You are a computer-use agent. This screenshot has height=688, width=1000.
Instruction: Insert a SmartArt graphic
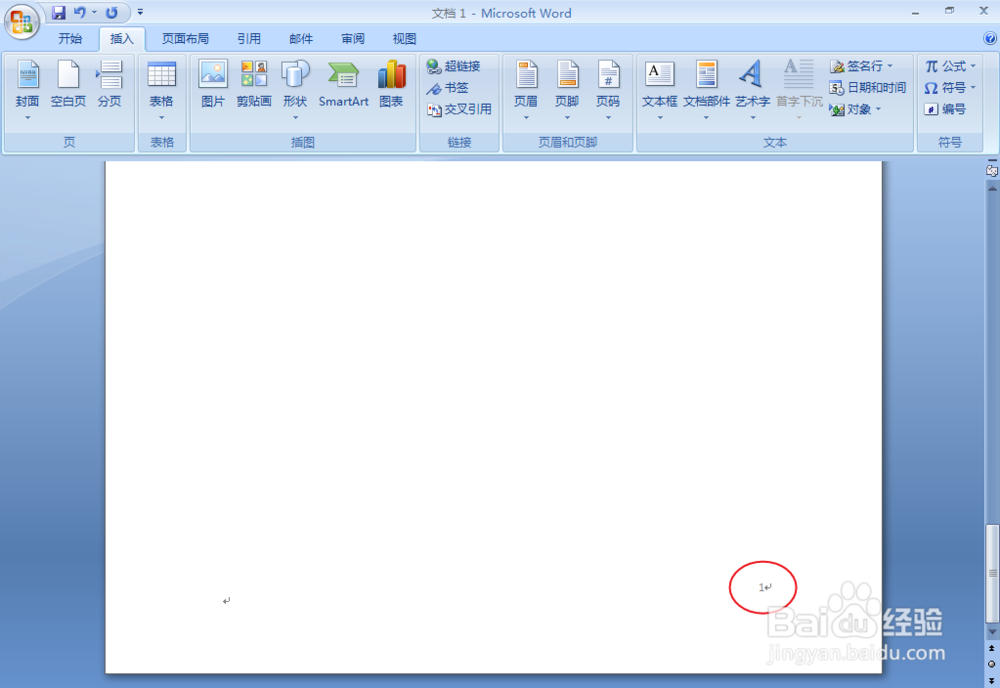coord(344,84)
